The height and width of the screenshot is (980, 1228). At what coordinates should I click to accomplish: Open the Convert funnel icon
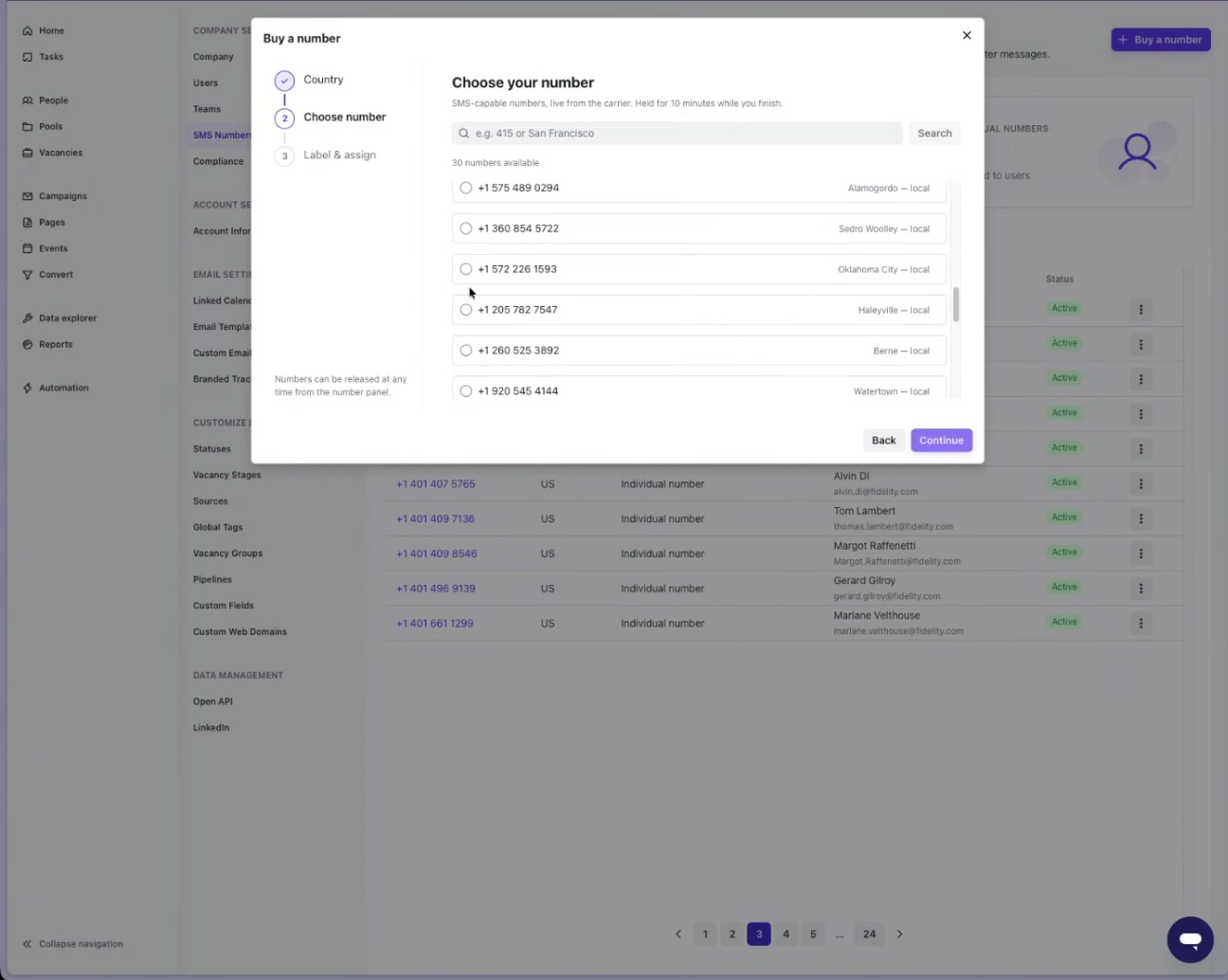click(x=27, y=275)
